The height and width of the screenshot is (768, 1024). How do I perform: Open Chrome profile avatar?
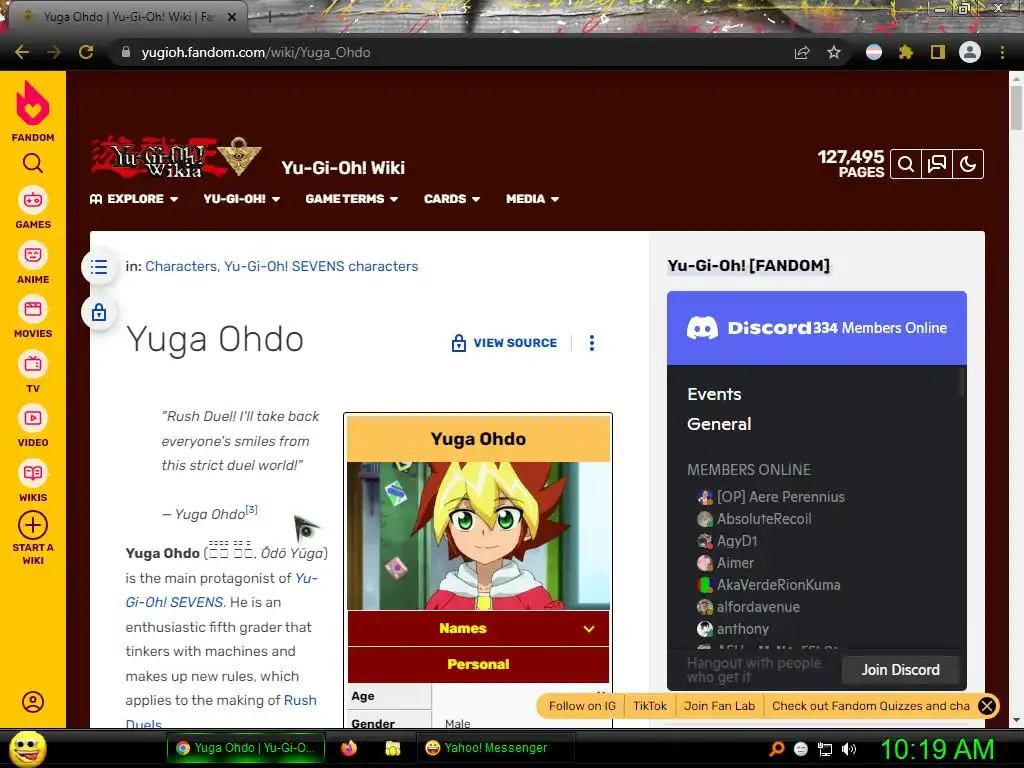click(970, 52)
